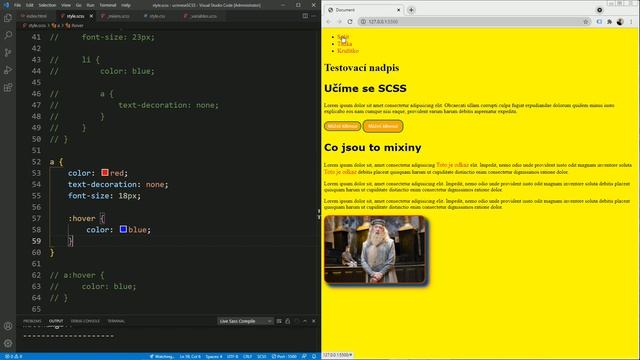Go forward in the browser
Image resolution: width=640 pixels, height=360 pixels.
click(x=339, y=22)
